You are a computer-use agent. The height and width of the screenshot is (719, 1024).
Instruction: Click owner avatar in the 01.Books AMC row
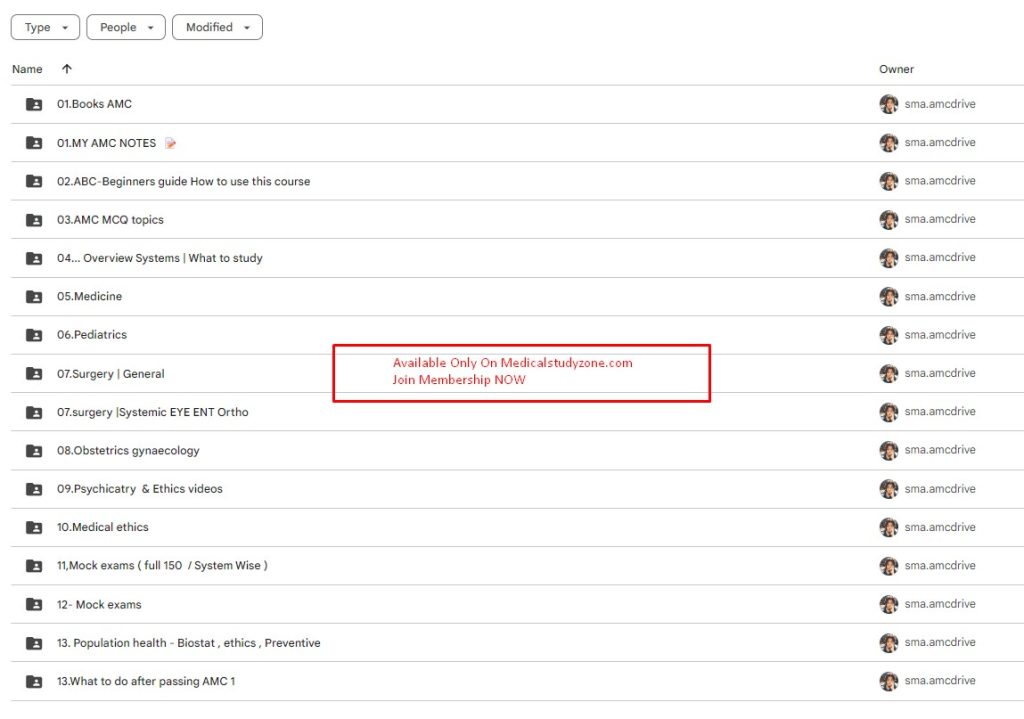pos(888,104)
